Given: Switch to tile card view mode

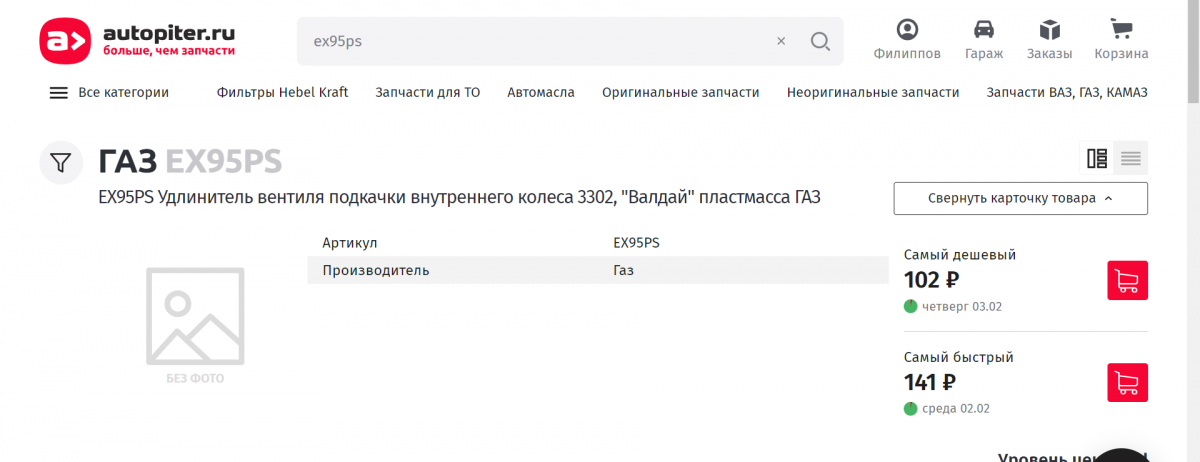Looking at the screenshot, I should 1096,158.
